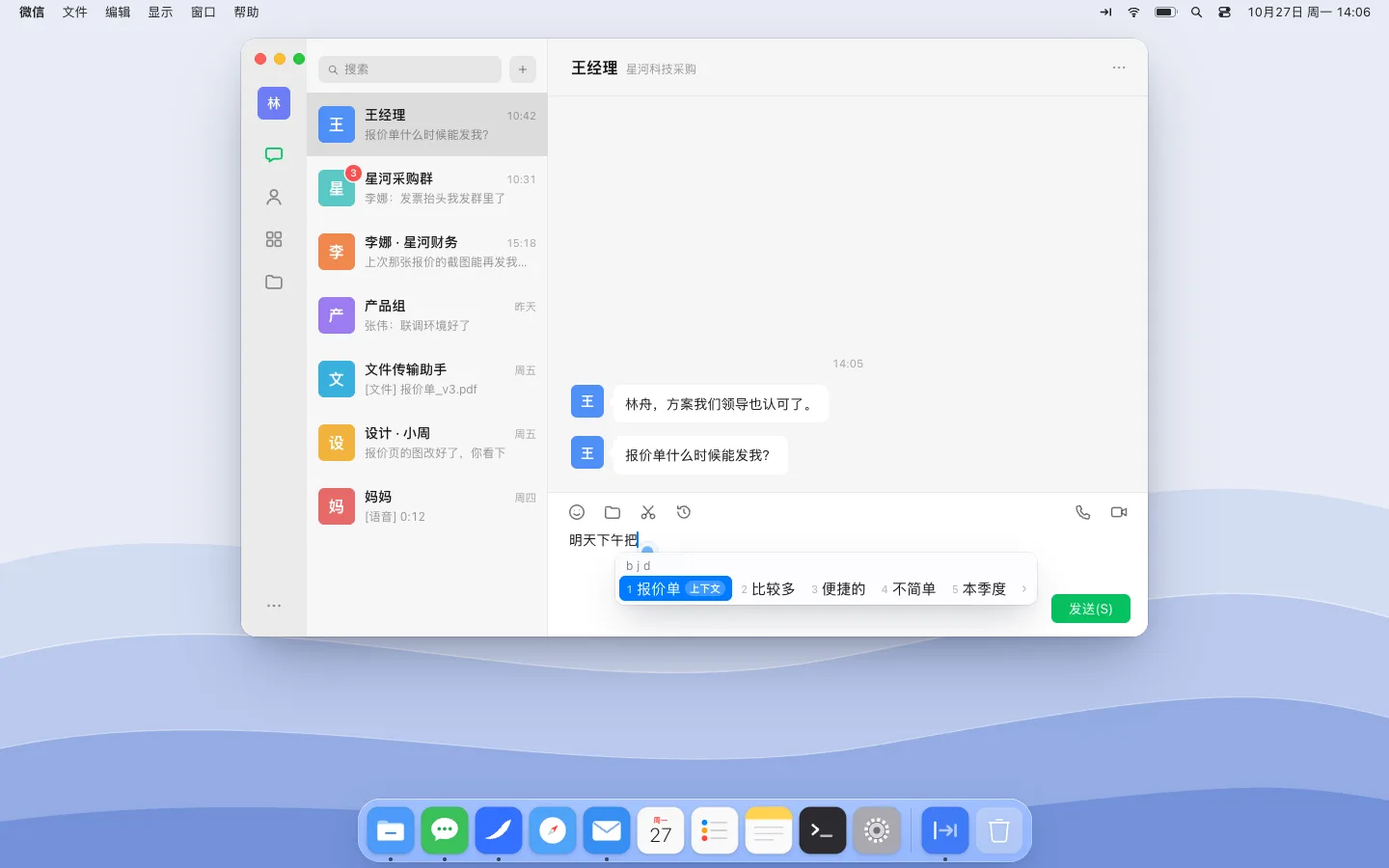Choose candidate 5 本季度
Screen dimensions: 1389x868
click(979, 588)
